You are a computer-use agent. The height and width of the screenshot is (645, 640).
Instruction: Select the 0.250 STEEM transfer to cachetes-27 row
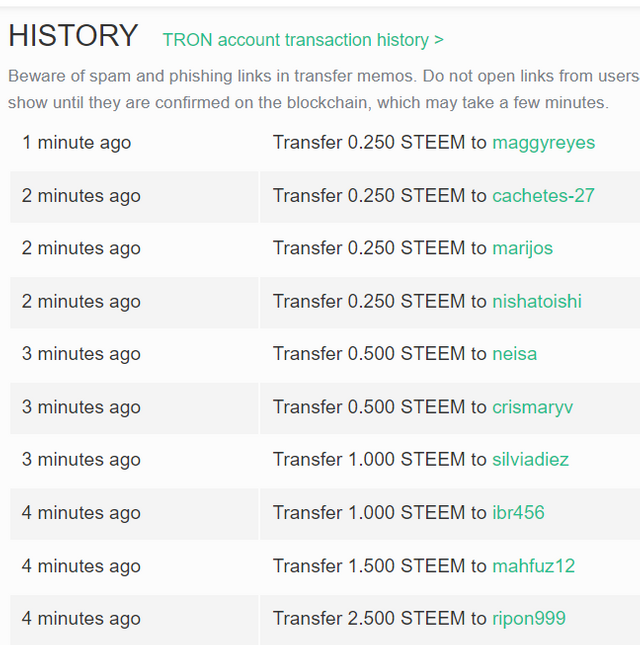point(325,197)
